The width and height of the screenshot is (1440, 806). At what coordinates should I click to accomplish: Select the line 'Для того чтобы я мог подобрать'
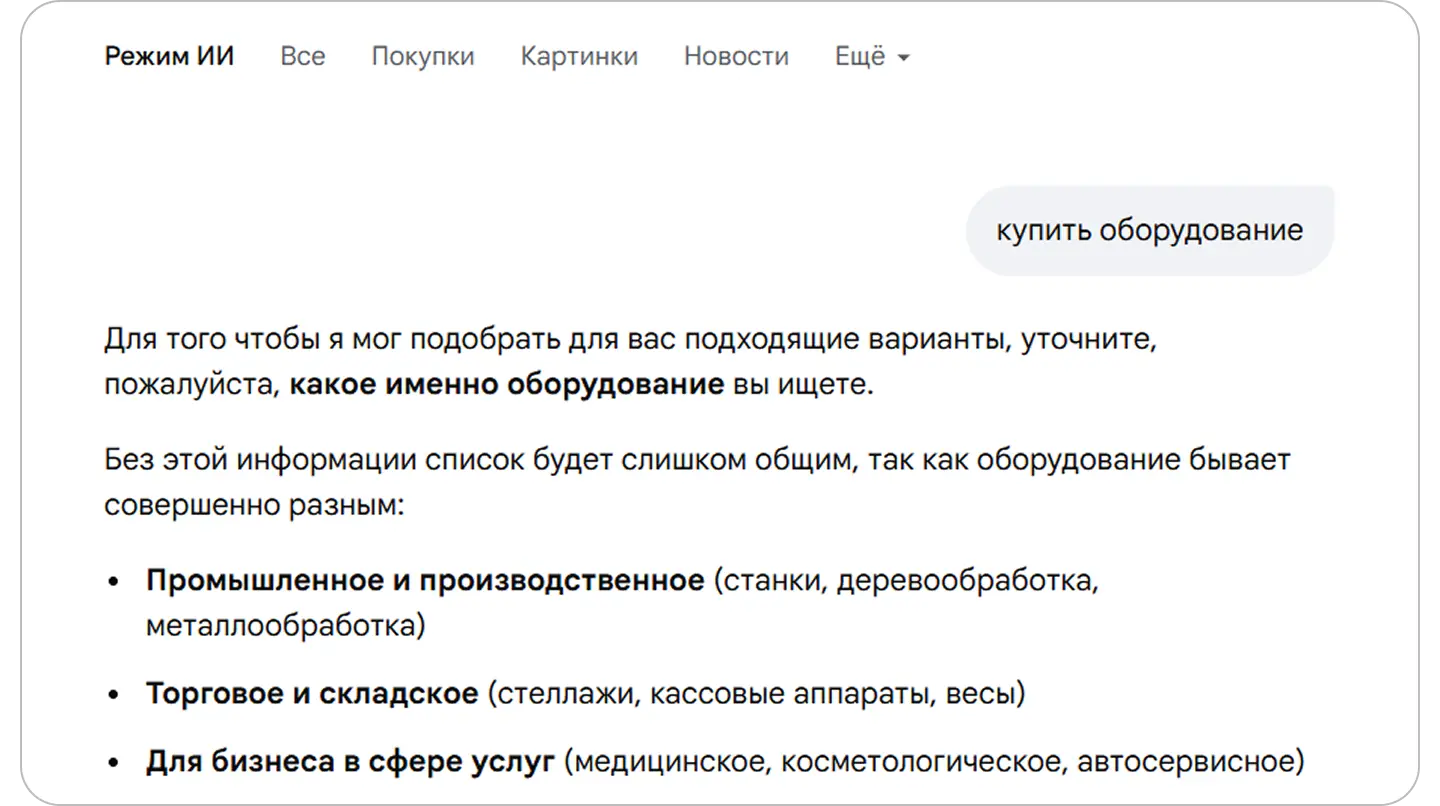(x=630, y=339)
